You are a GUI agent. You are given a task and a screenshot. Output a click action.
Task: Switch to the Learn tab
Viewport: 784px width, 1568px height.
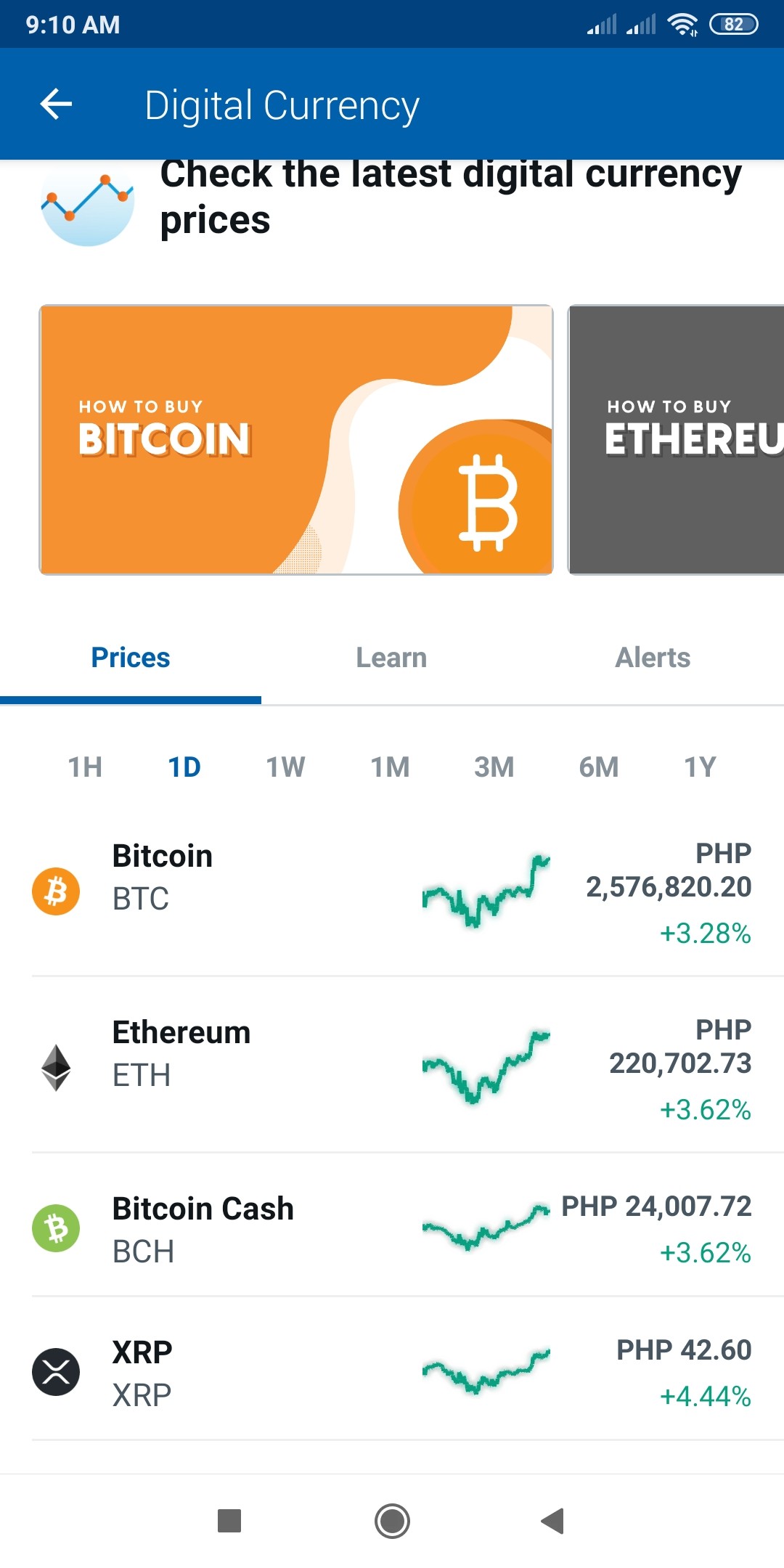pos(391,658)
